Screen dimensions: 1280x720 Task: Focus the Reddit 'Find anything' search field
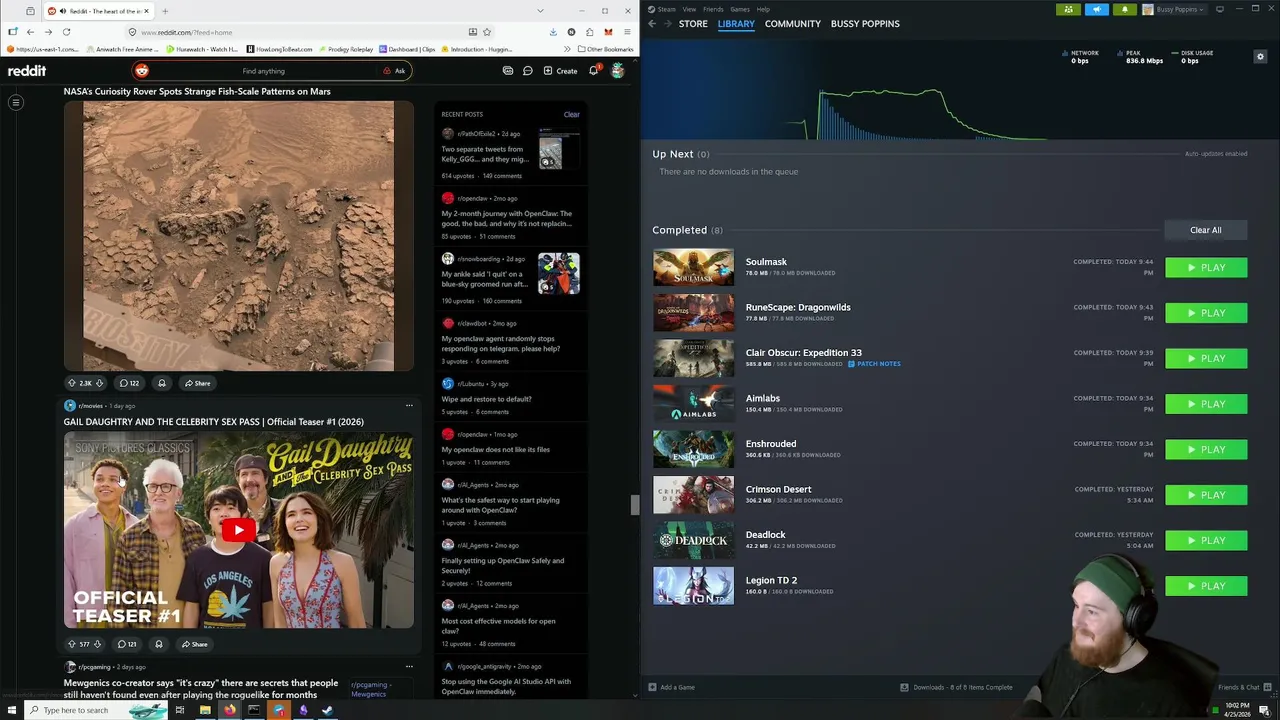(x=263, y=71)
